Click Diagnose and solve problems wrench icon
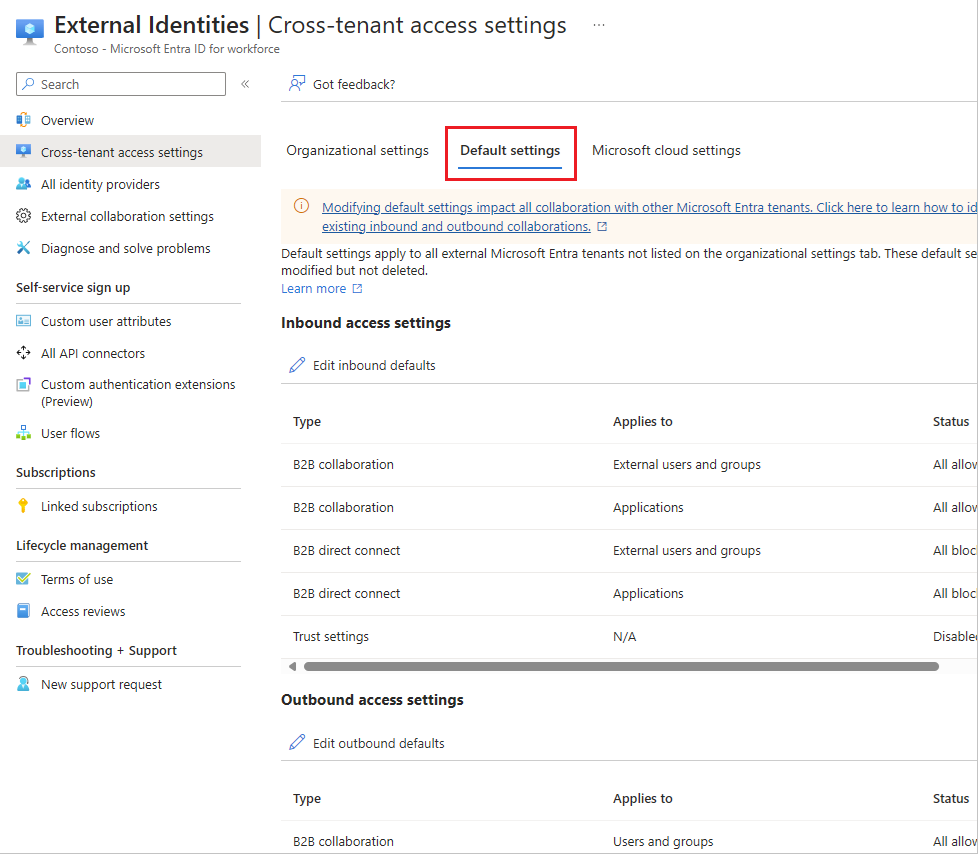The image size is (978, 854). [24, 248]
